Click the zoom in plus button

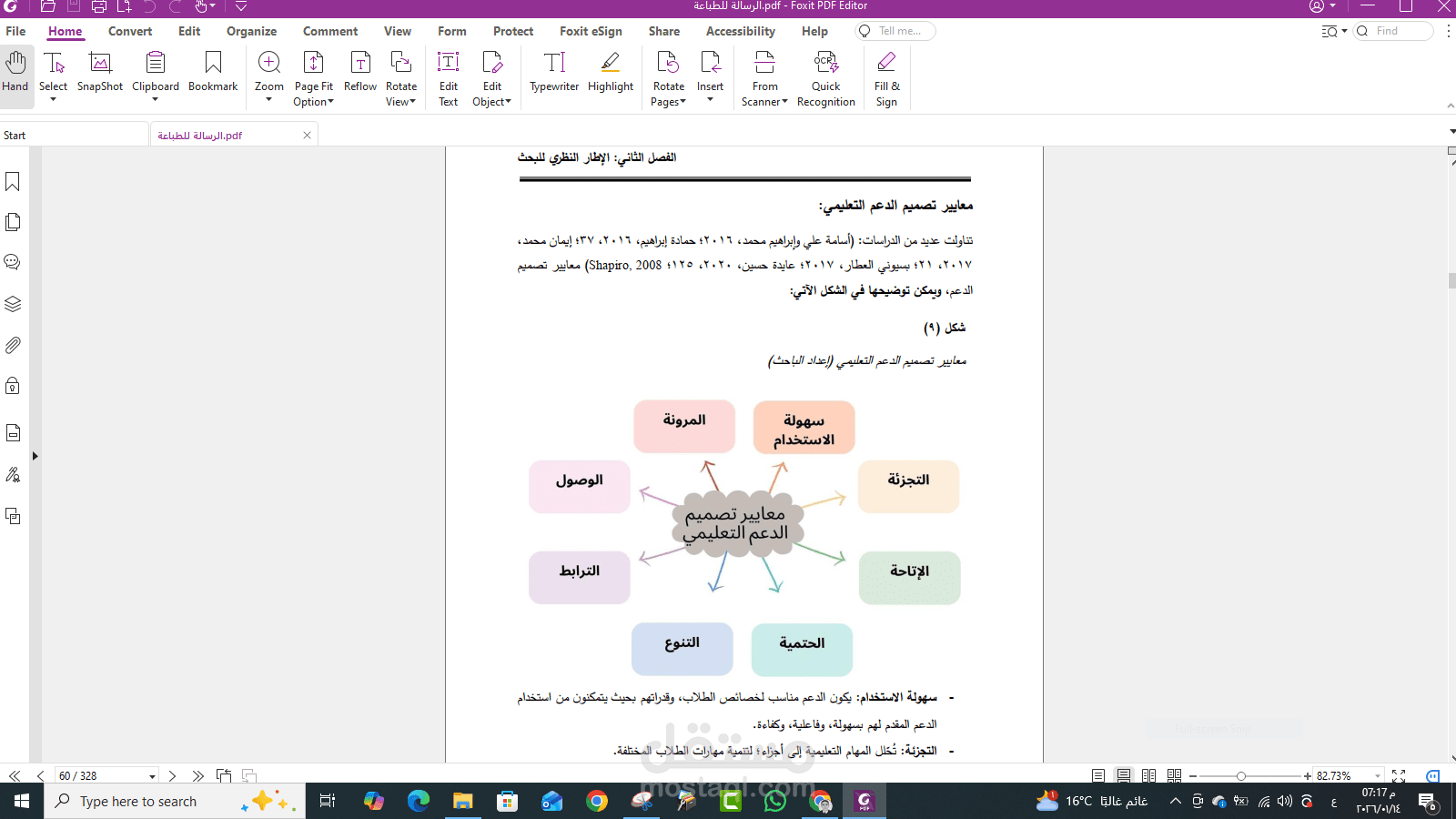click(1308, 776)
